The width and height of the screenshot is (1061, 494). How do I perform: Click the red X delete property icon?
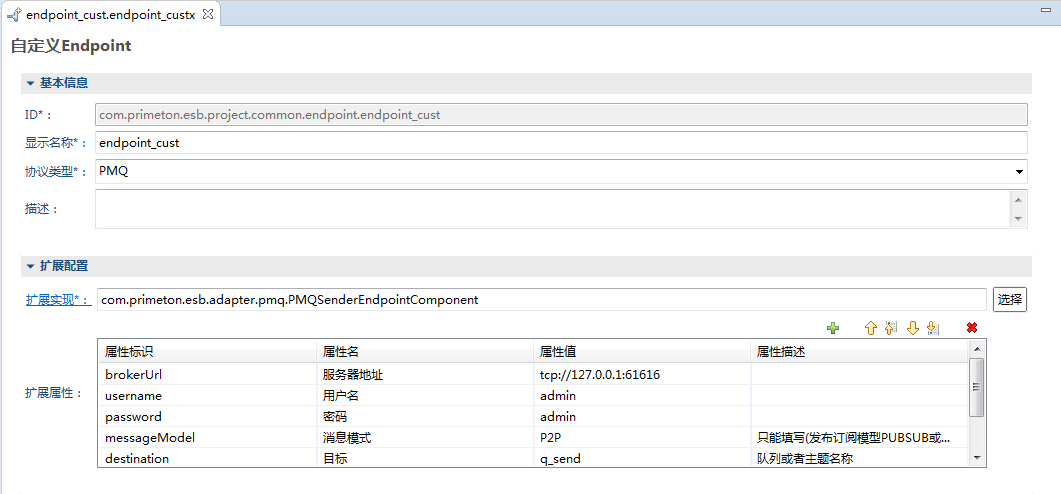point(972,328)
